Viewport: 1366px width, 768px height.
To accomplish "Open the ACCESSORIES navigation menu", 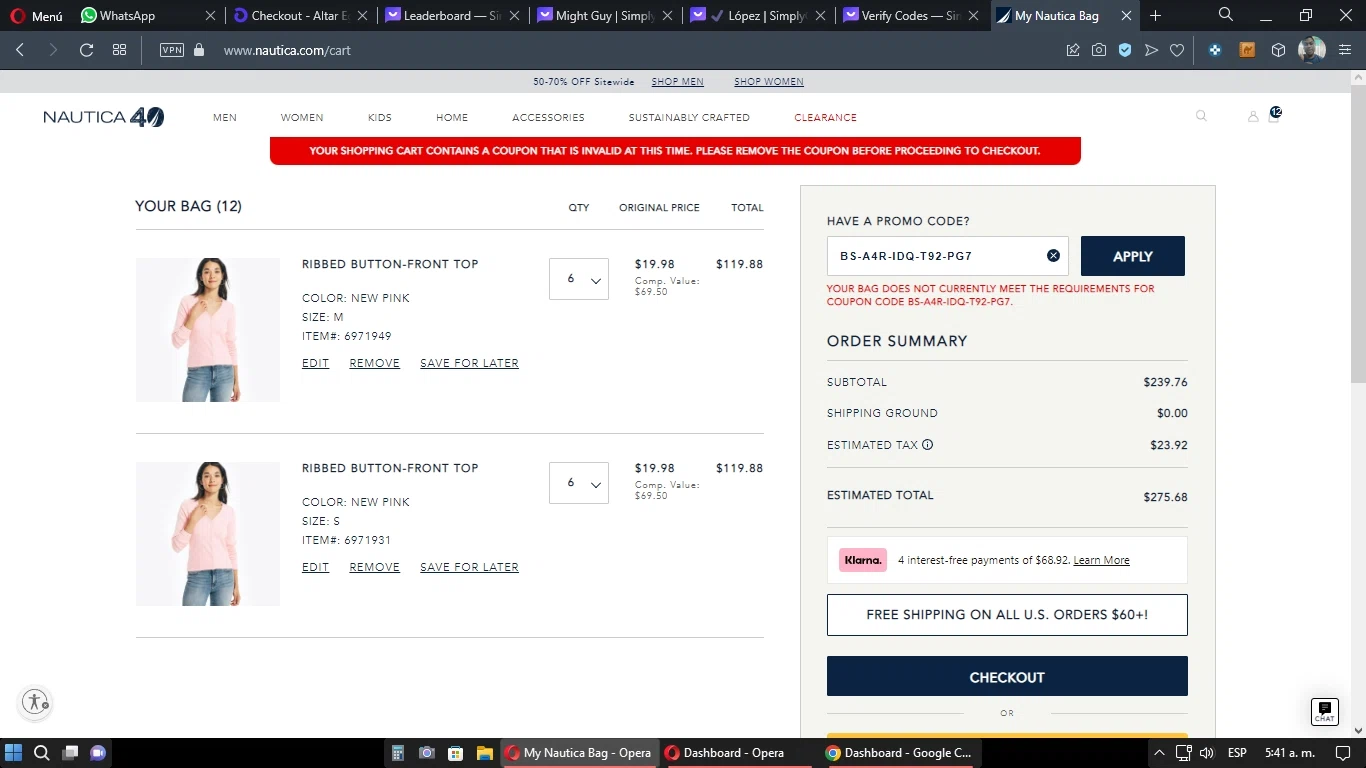I will tap(548, 117).
